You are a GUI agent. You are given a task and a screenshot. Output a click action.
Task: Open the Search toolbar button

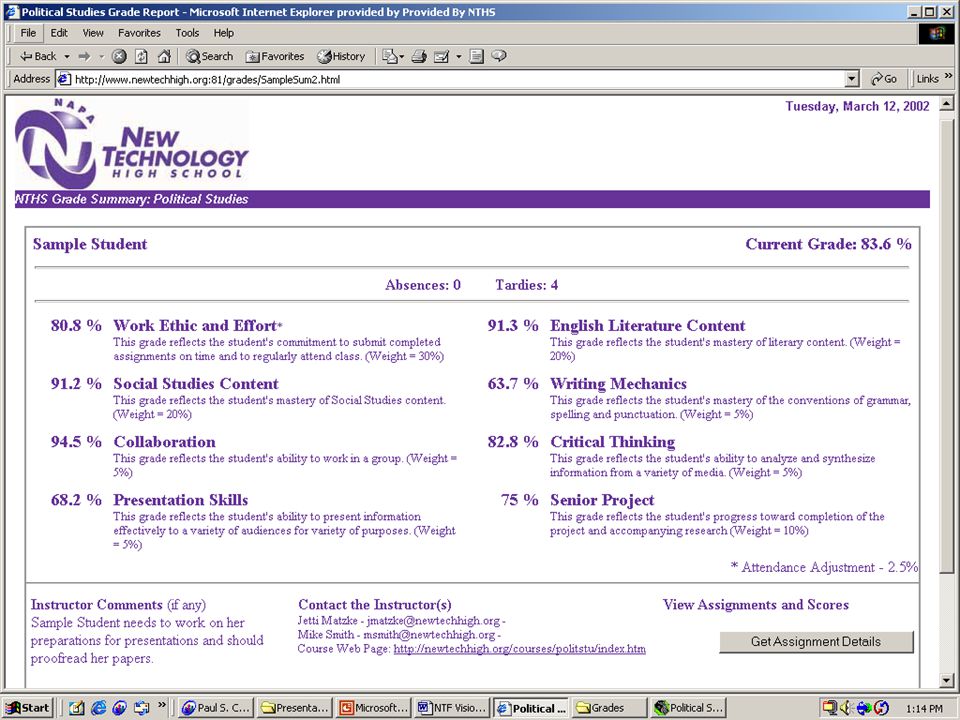(x=210, y=56)
